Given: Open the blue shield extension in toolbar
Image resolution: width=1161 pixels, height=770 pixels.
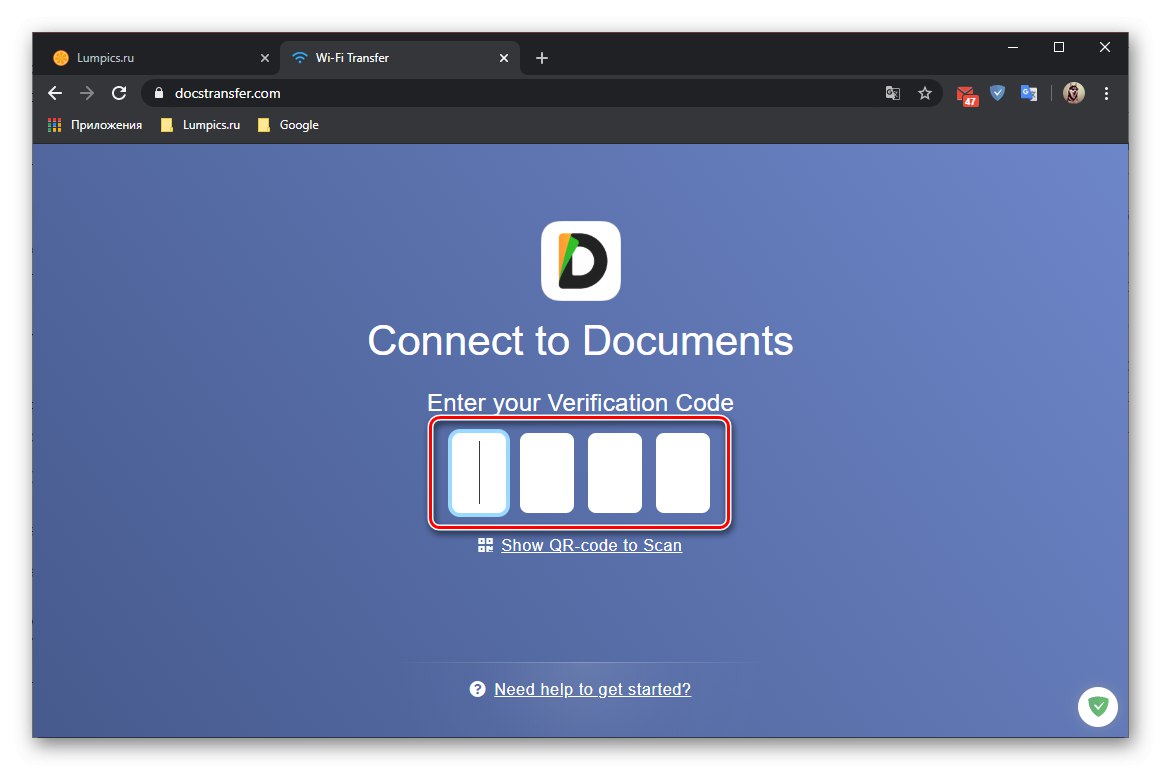Looking at the screenshot, I should [997, 93].
